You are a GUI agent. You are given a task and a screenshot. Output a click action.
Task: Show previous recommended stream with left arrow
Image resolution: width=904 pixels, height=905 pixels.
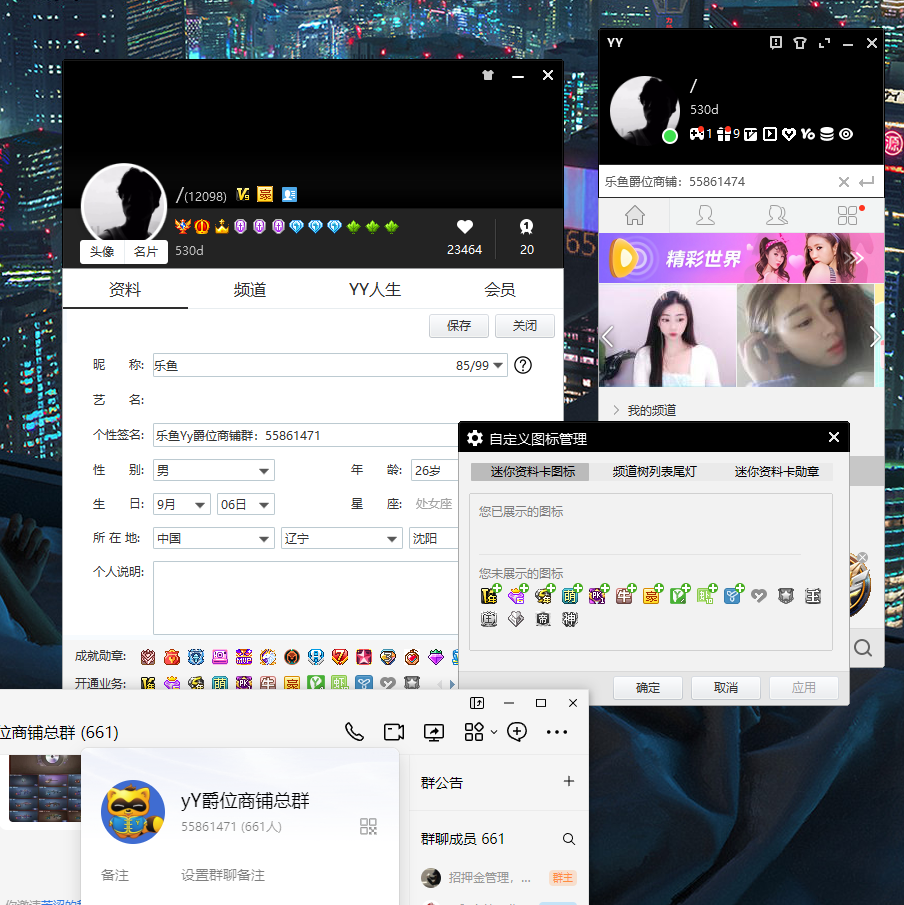click(607, 336)
